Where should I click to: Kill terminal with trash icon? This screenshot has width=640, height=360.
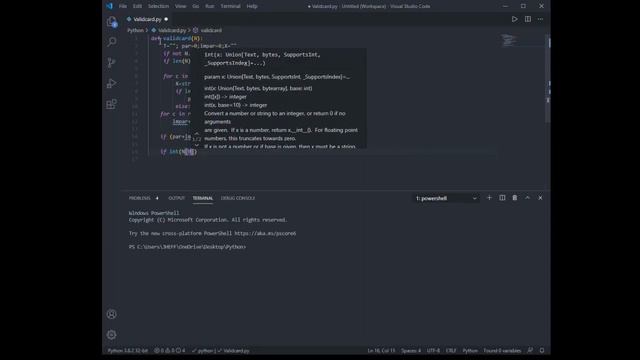(x=515, y=198)
